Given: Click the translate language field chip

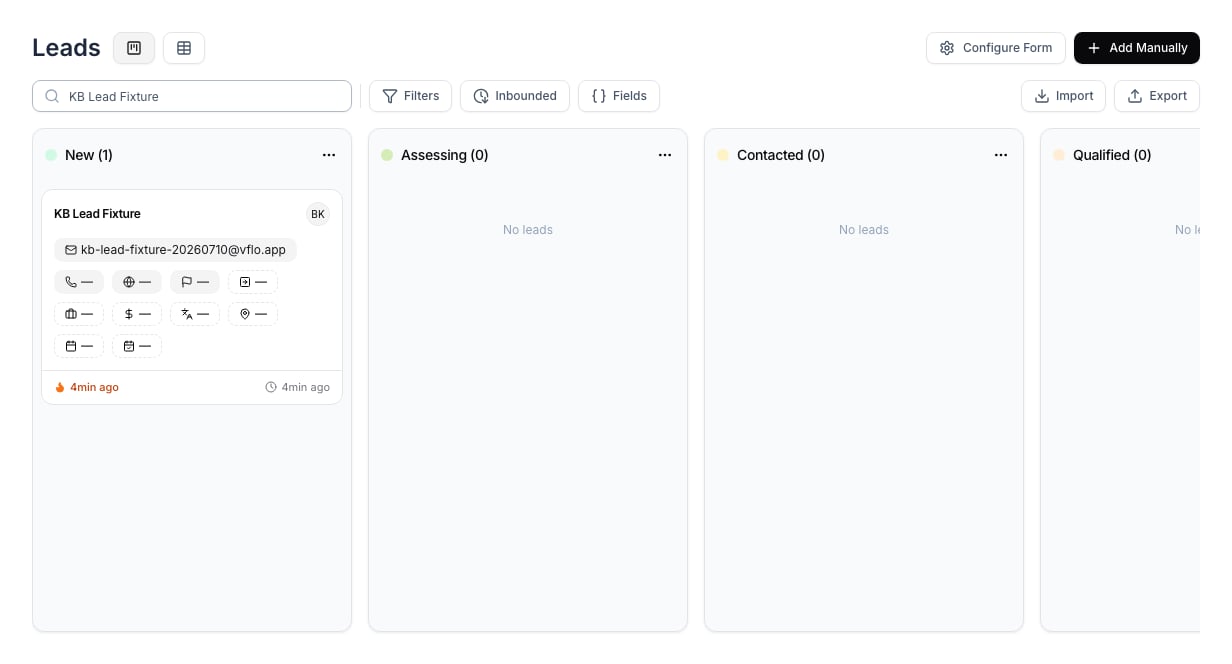Looking at the screenshot, I should pos(195,314).
